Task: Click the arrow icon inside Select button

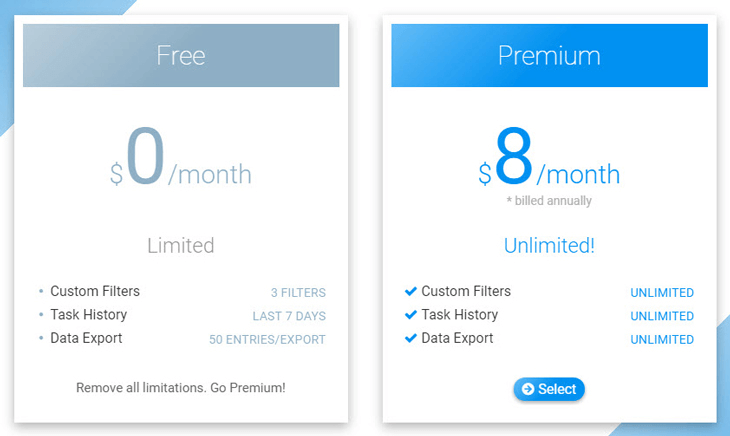Action: pos(528,389)
